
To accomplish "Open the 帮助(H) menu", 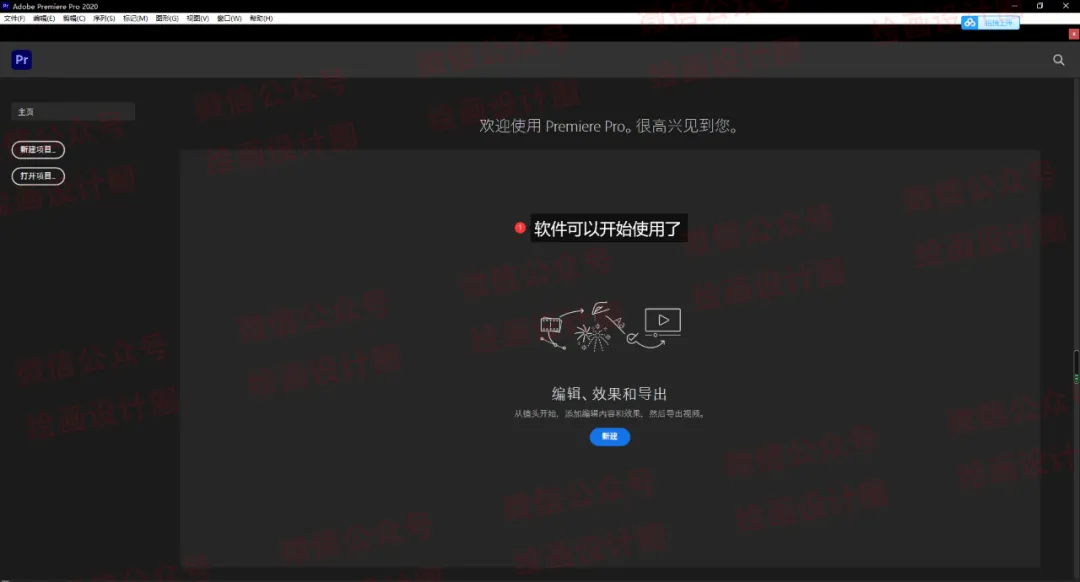I will (261, 19).
